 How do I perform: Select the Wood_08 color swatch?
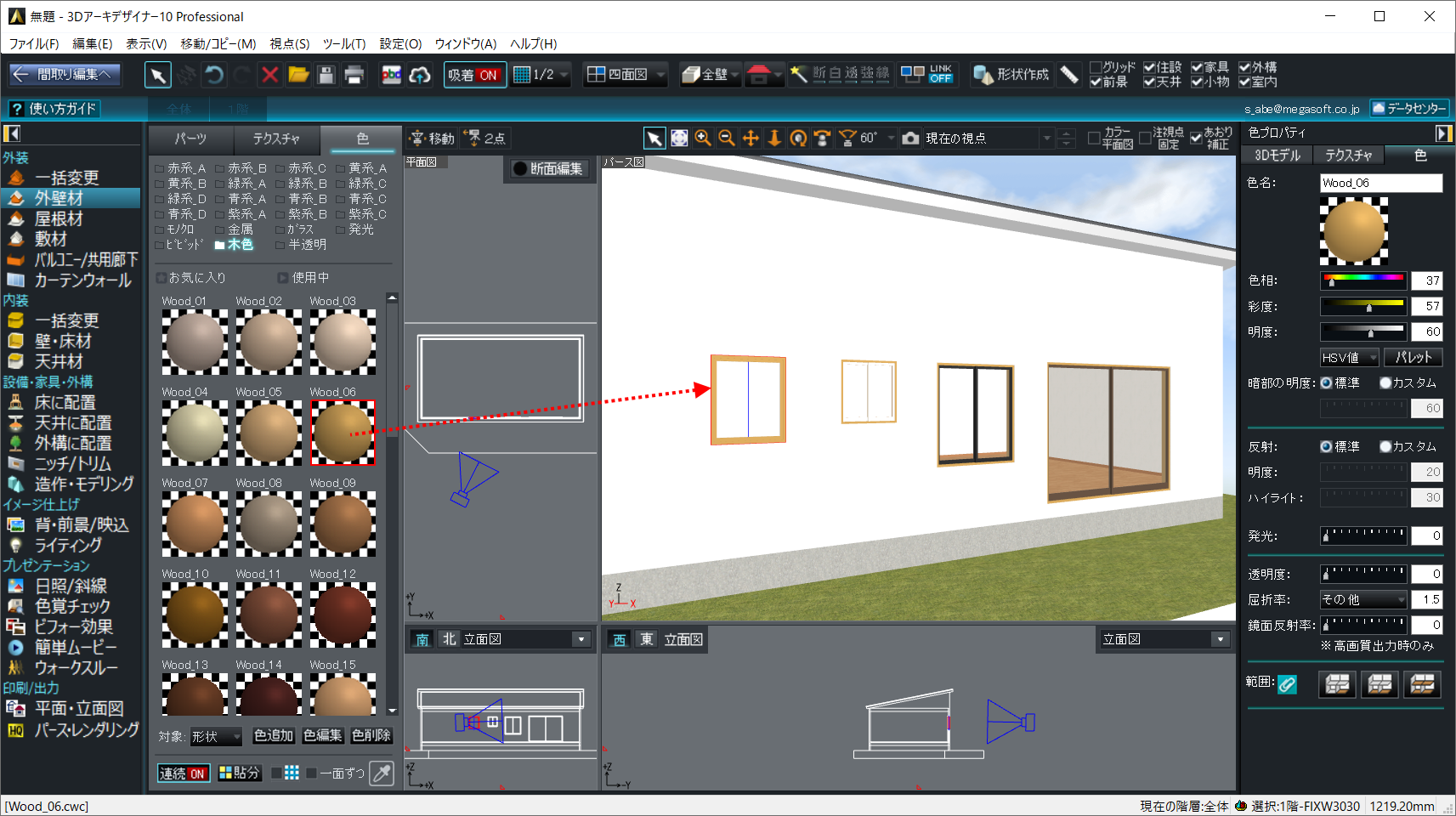269,524
